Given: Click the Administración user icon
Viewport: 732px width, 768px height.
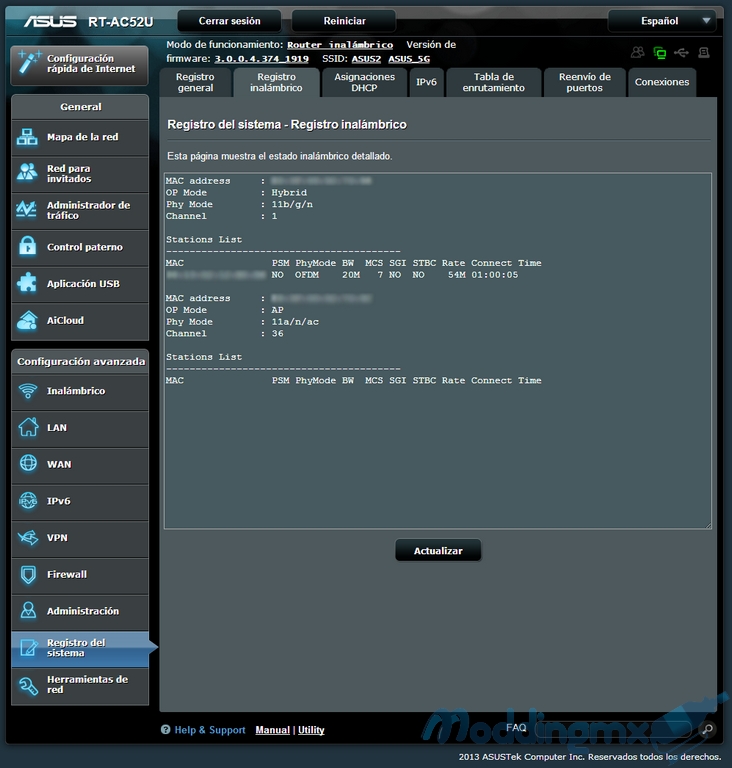Looking at the screenshot, I should tap(28, 611).
